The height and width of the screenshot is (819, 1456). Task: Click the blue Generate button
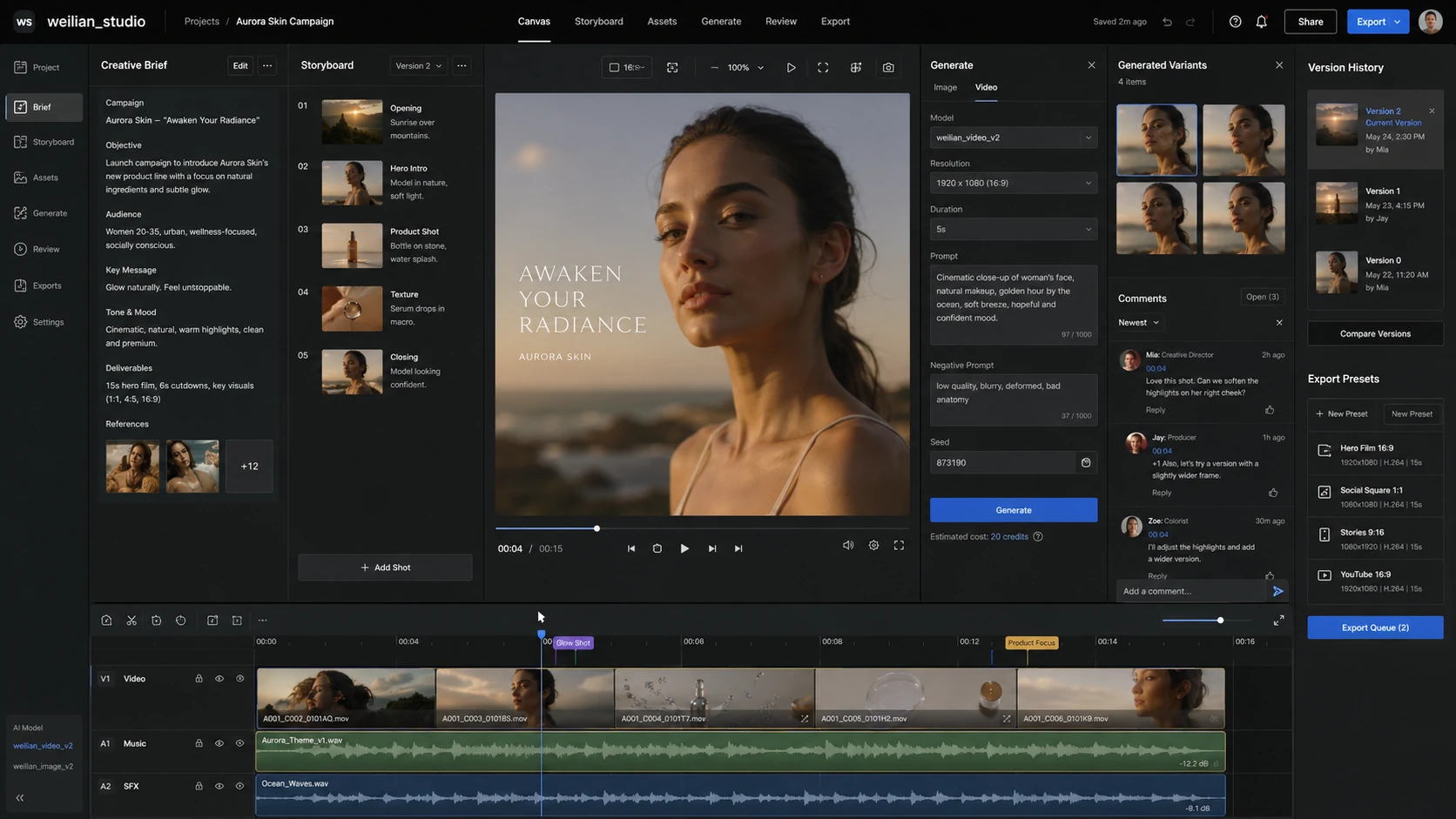pyautogui.click(x=1014, y=510)
